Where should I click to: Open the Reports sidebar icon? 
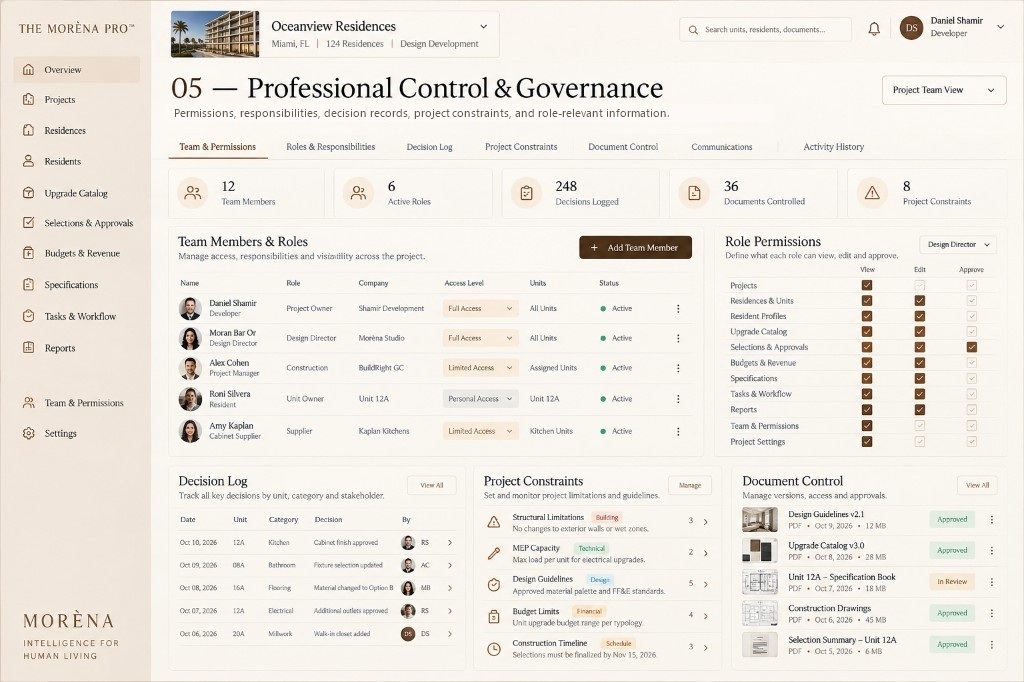pos(28,348)
